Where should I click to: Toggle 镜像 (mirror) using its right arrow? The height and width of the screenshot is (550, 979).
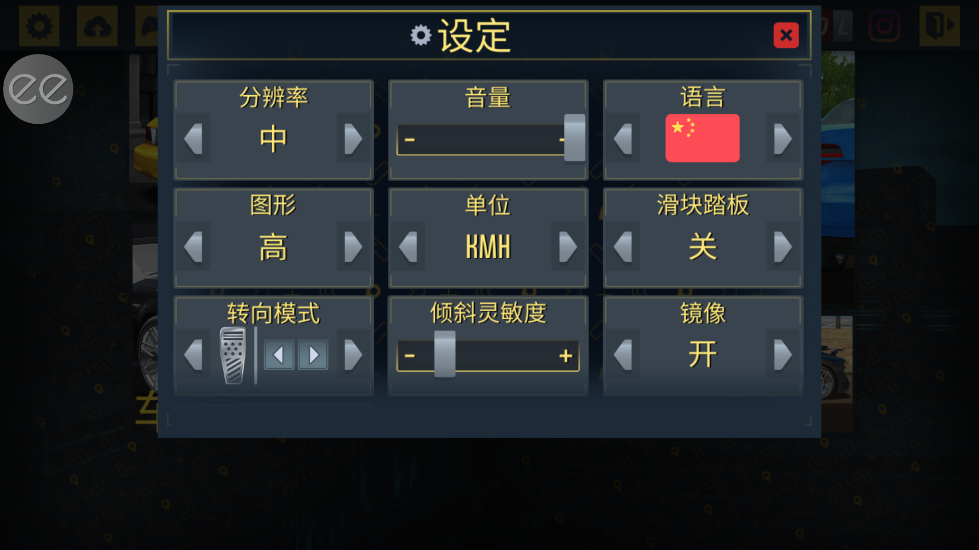click(x=782, y=355)
